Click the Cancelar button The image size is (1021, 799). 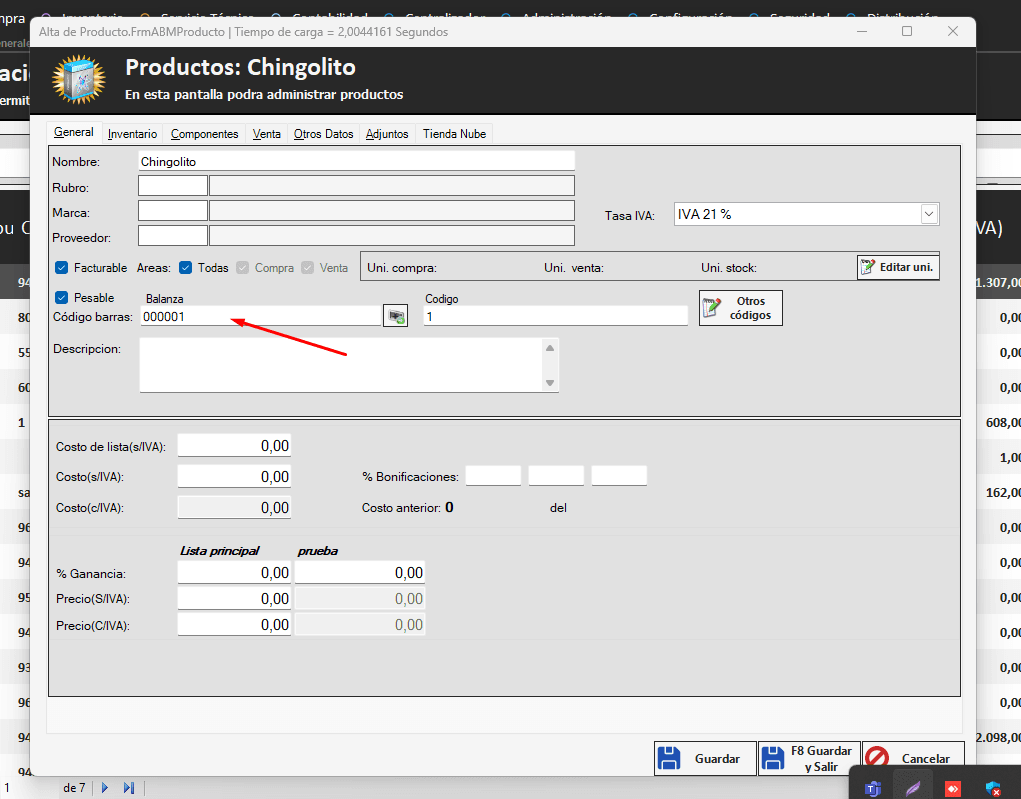click(913, 759)
